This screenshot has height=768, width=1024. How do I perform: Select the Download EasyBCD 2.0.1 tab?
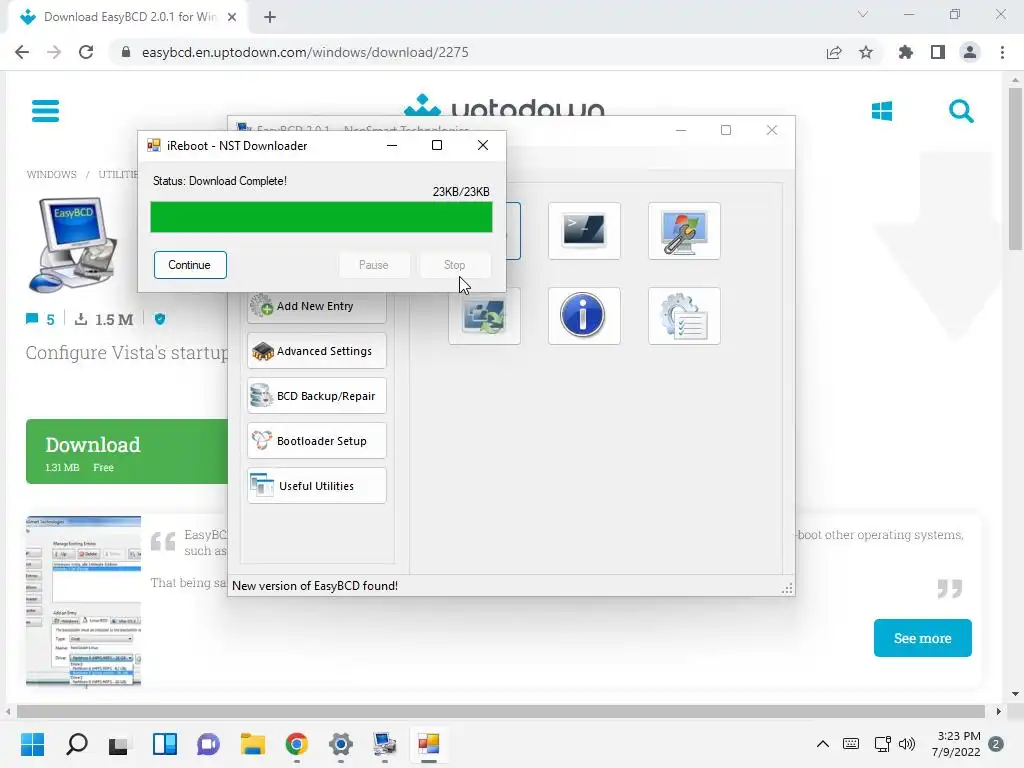(x=127, y=17)
